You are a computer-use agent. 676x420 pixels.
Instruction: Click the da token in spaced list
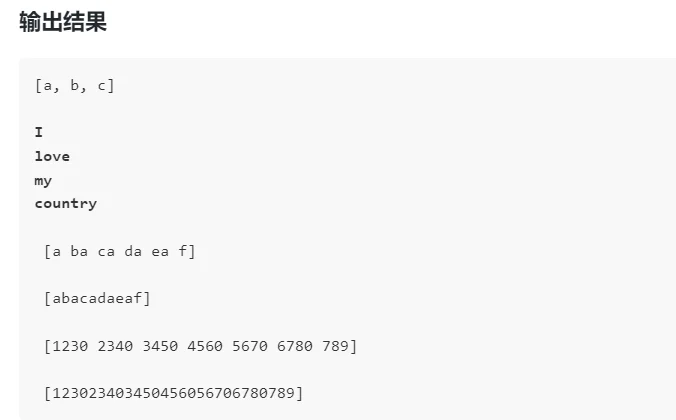coord(133,251)
